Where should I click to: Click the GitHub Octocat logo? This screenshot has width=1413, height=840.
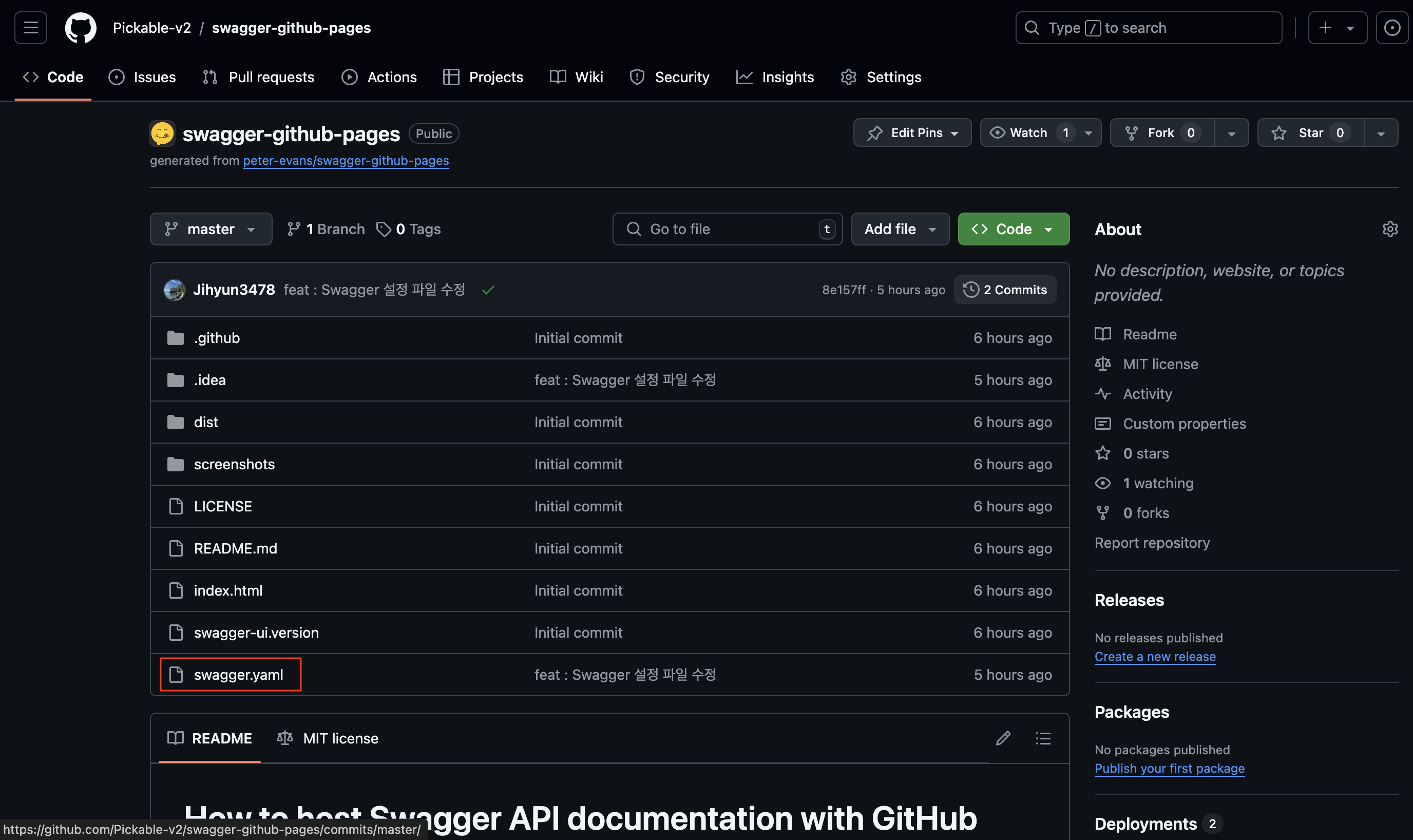tap(81, 28)
